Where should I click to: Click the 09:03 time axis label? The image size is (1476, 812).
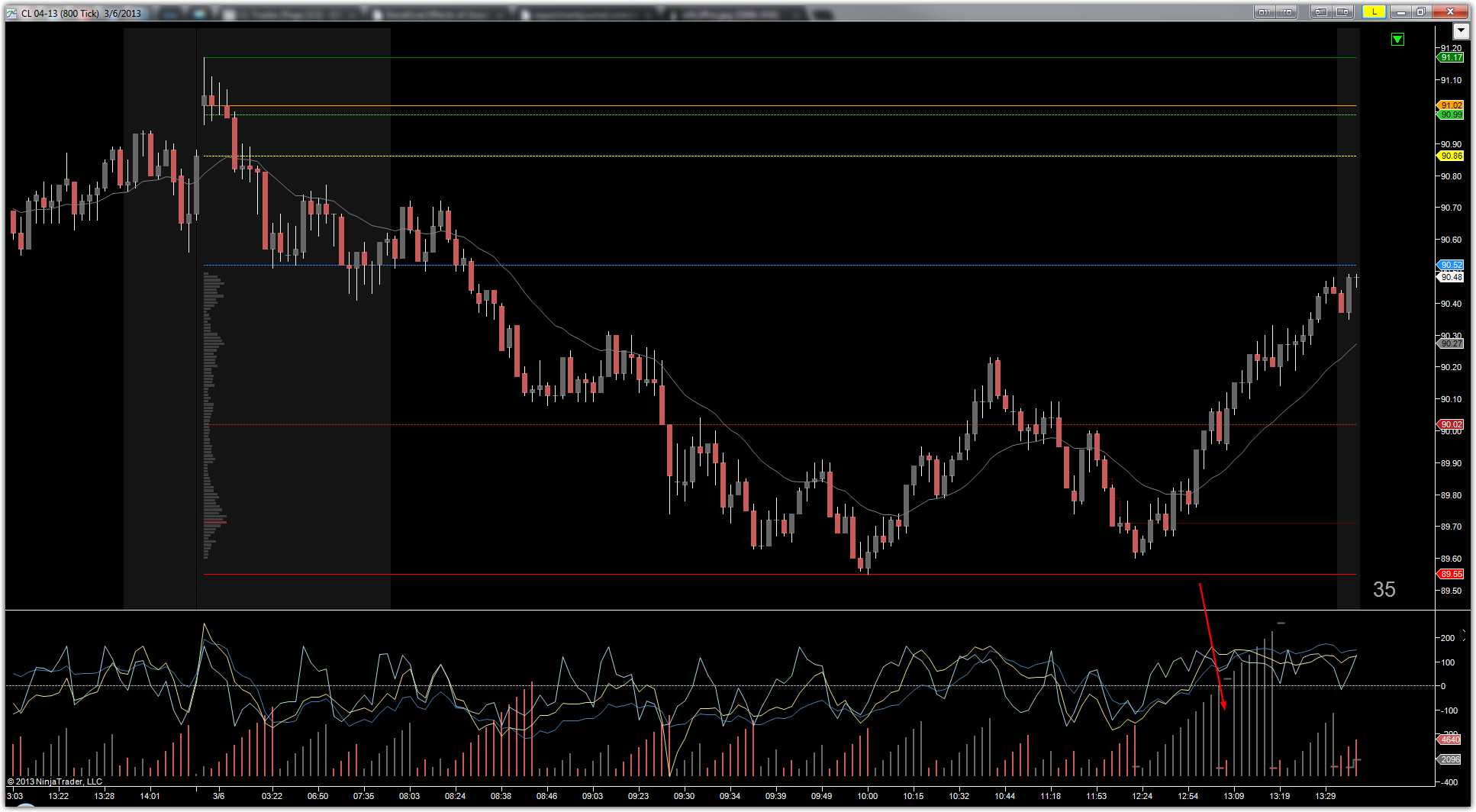[593, 796]
